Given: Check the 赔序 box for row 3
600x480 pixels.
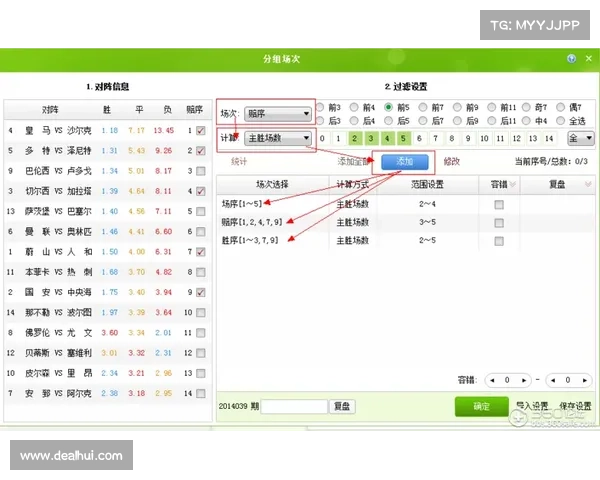Looking at the screenshot, I should (x=201, y=170).
